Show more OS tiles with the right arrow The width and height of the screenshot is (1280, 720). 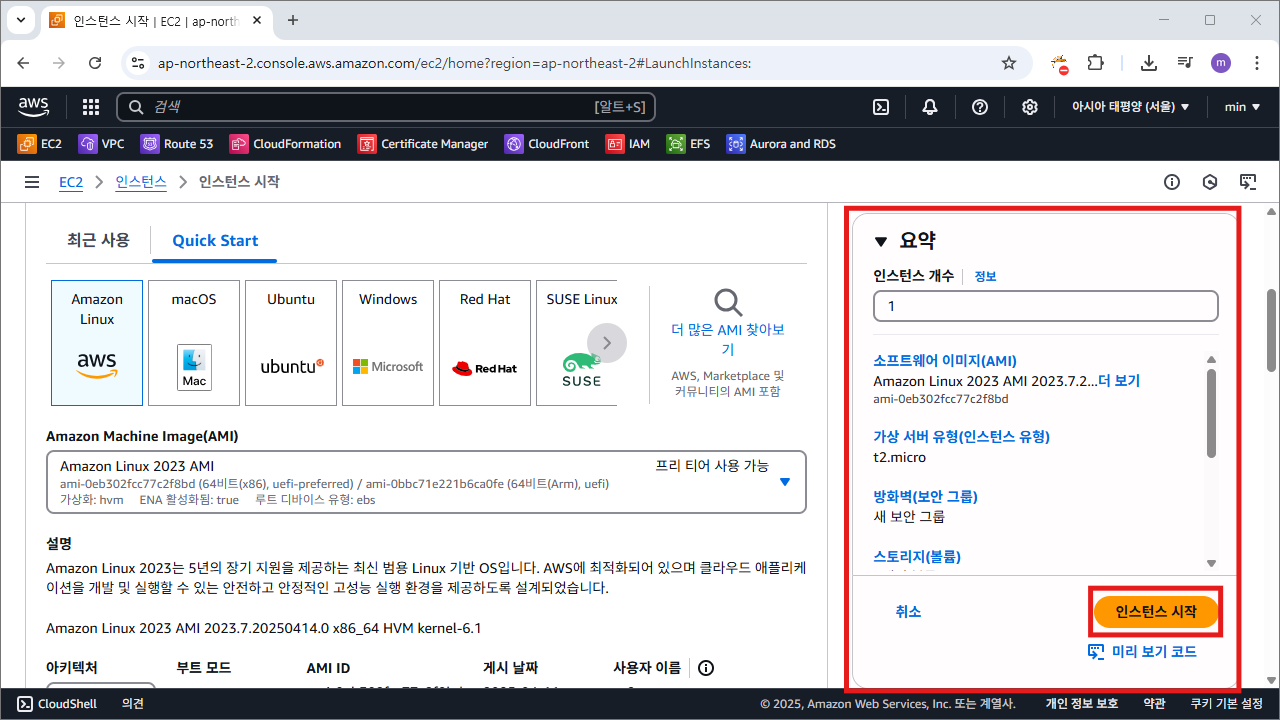click(607, 343)
